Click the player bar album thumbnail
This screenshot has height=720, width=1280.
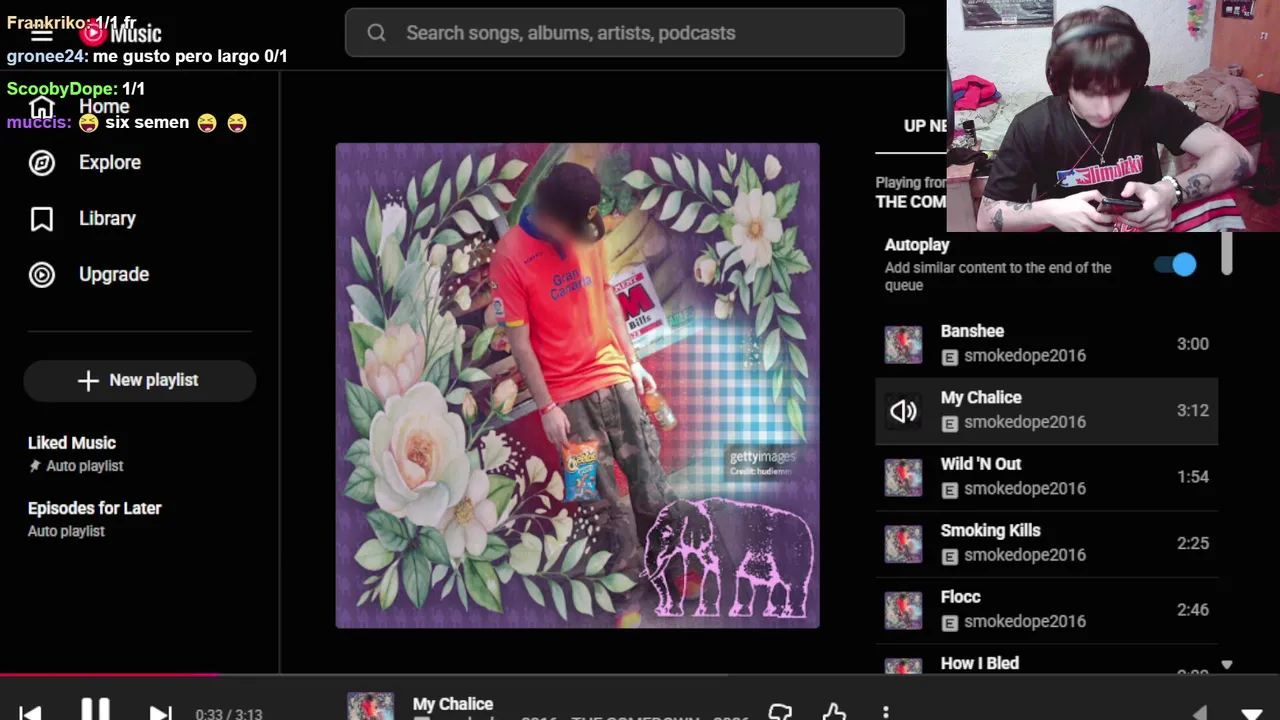(370, 706)
